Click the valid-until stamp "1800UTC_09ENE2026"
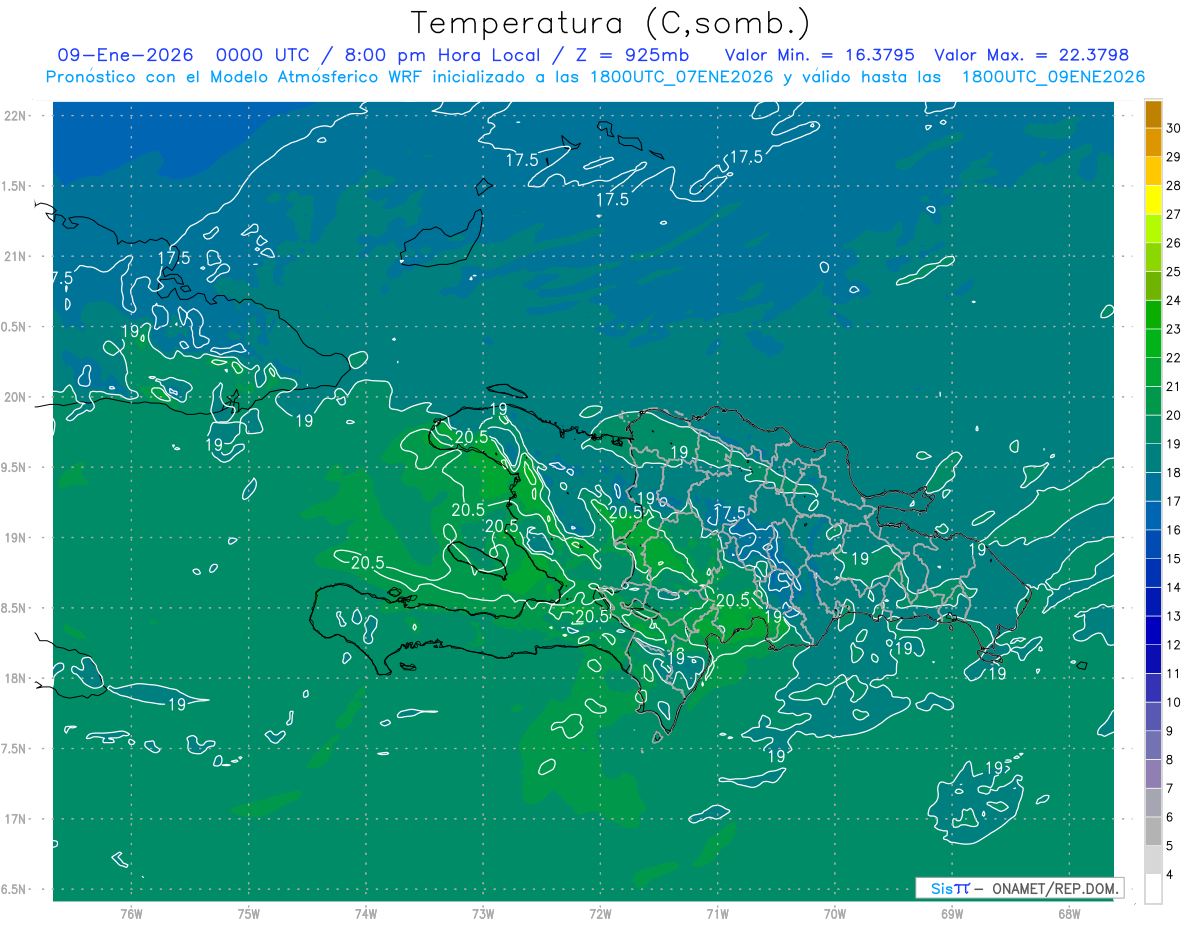Viewport: 1200px width, 927px height. coord(1053,77)
